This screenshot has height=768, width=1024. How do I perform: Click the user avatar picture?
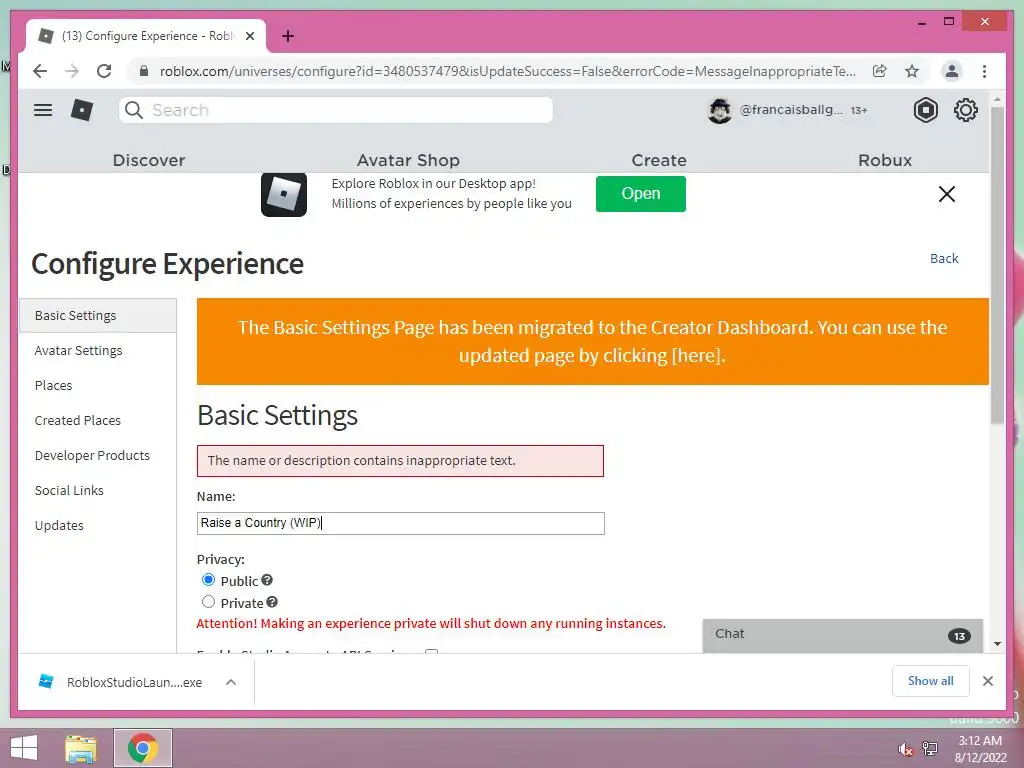point(720,110)
